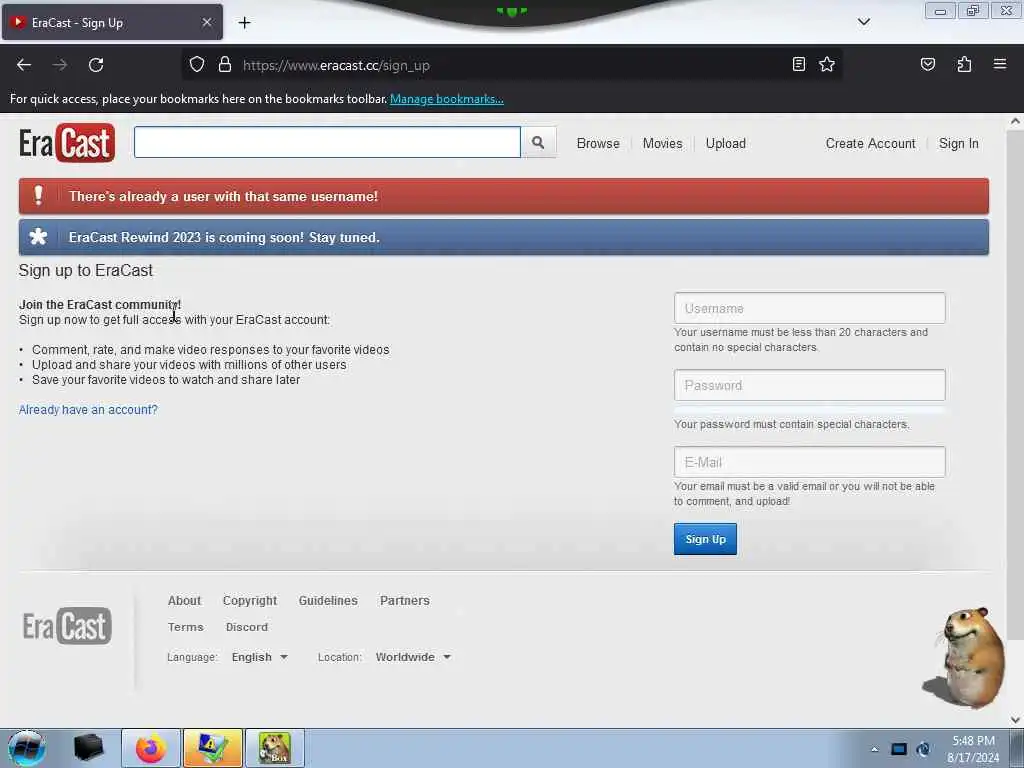The height and width of the screenshot is (768, 1024).
Task: Click the Bonzi gopher taskbar icon
Action: click(274, 748)
